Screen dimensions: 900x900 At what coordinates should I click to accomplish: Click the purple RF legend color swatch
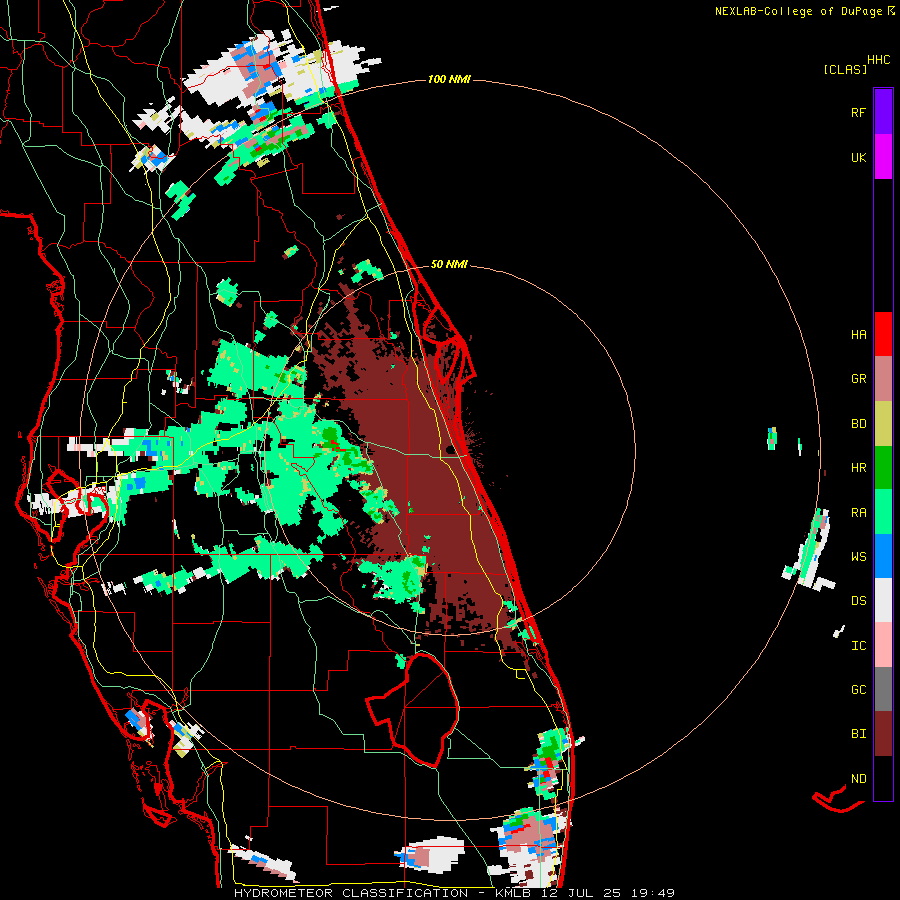tap(883, 112)
